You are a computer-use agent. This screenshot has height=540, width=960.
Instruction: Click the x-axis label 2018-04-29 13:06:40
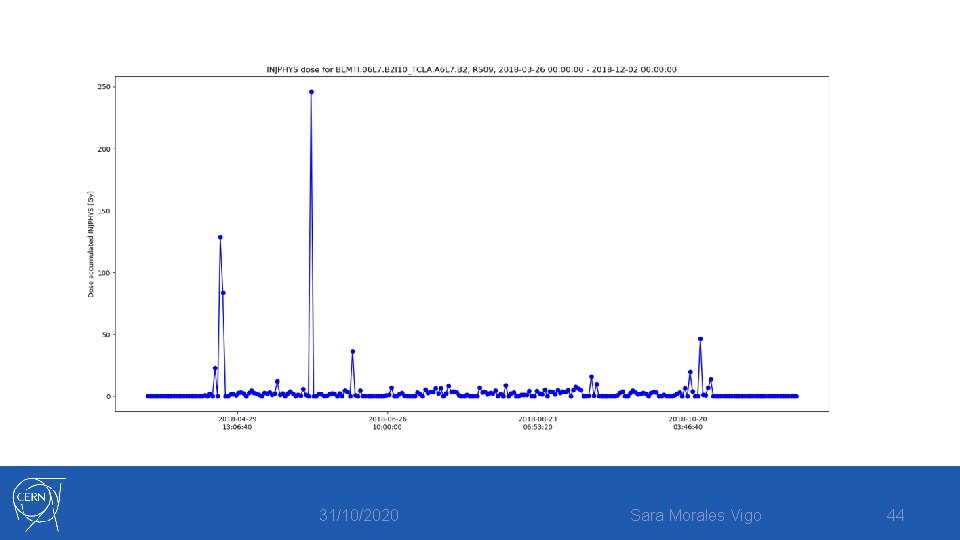237,423
